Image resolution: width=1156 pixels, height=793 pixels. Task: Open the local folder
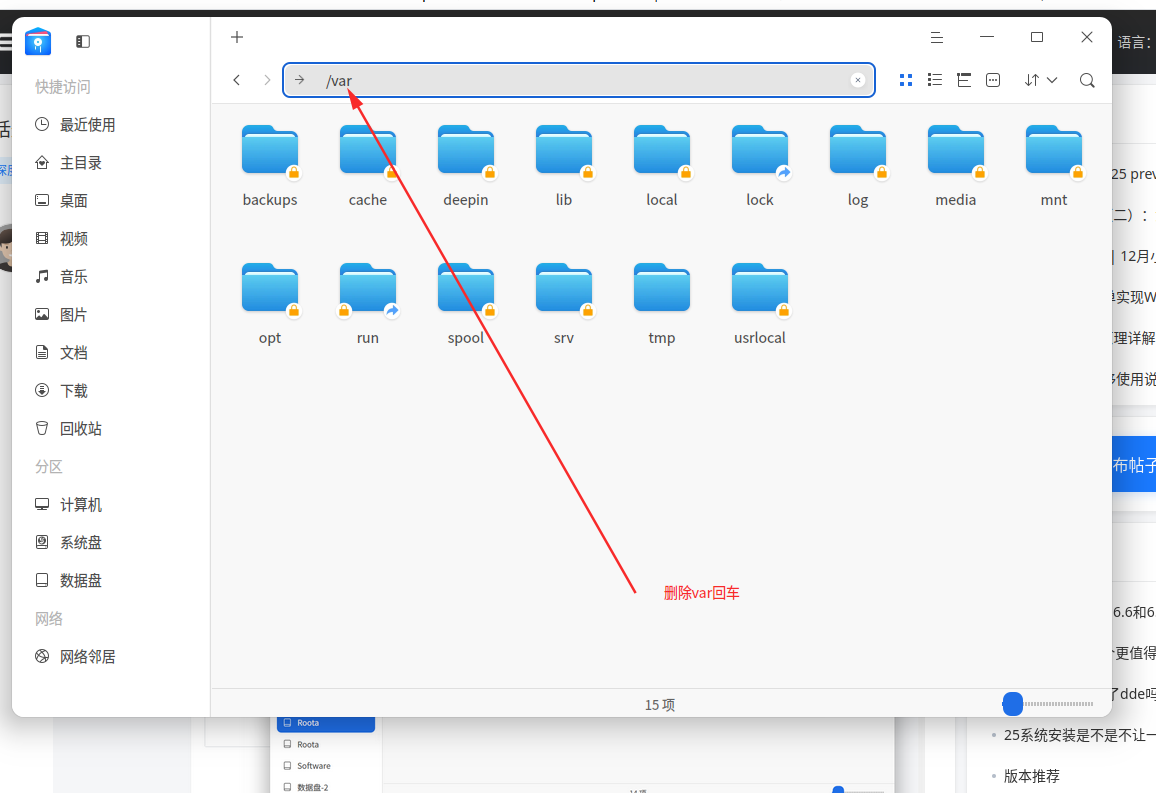point(662,167)
